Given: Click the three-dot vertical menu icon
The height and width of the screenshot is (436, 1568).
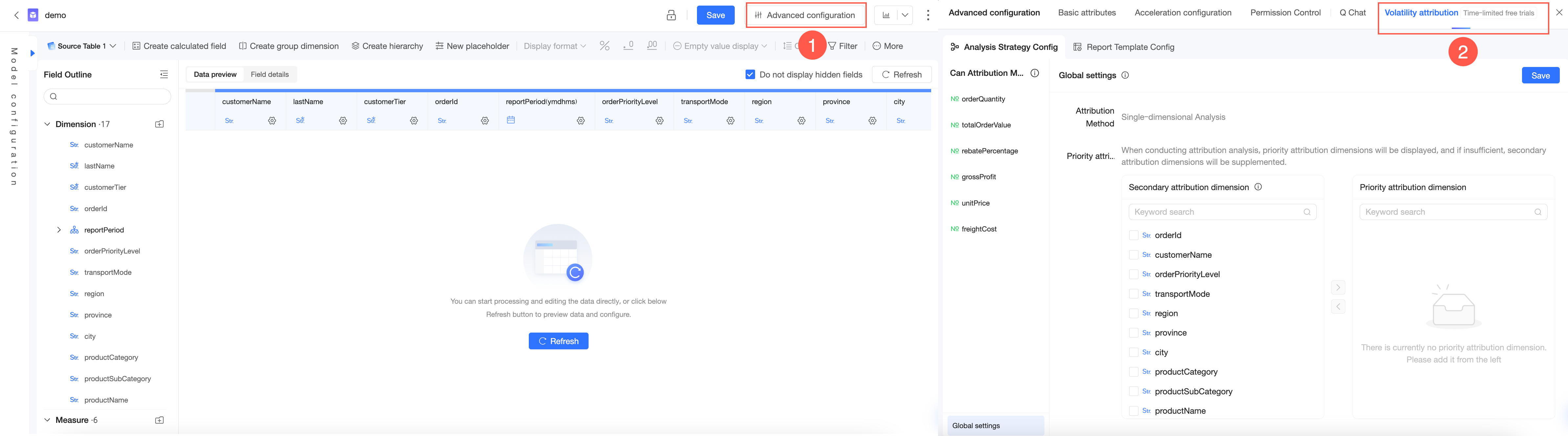Looking at the screenshot, I should [928, 15].
